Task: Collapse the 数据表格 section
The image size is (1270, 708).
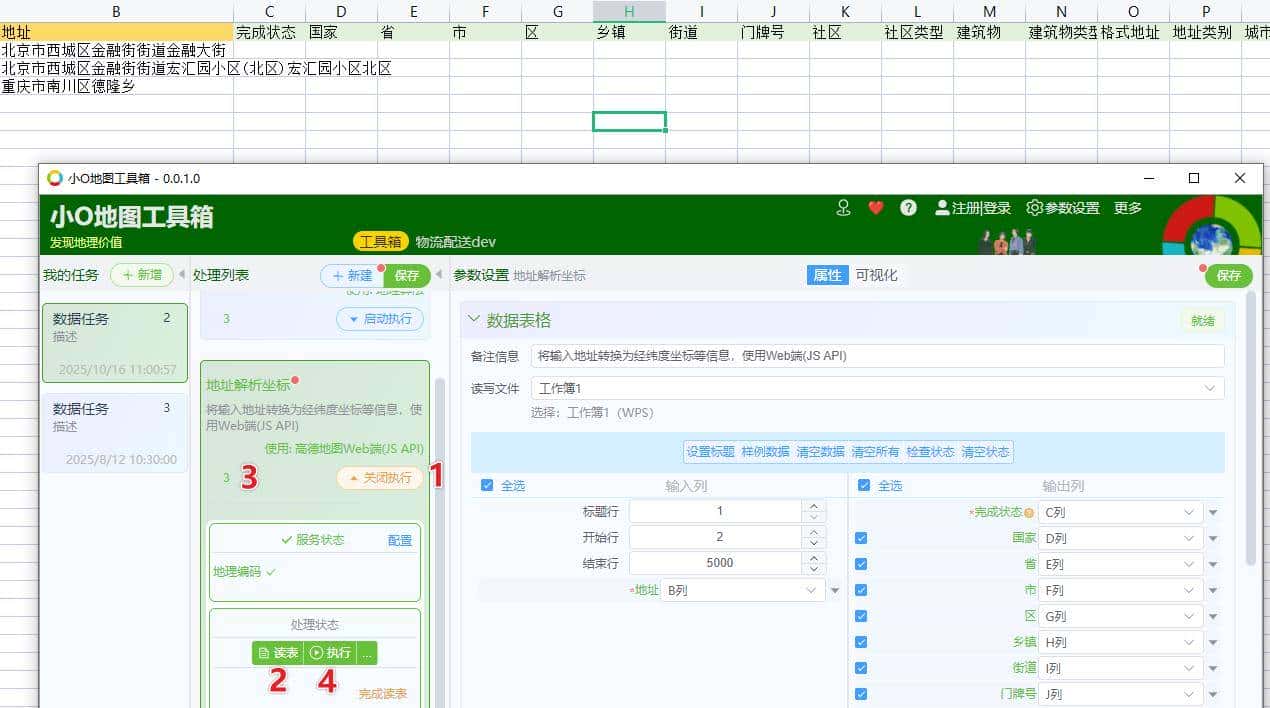Action: pyautogui.click(x=474, y=319)
